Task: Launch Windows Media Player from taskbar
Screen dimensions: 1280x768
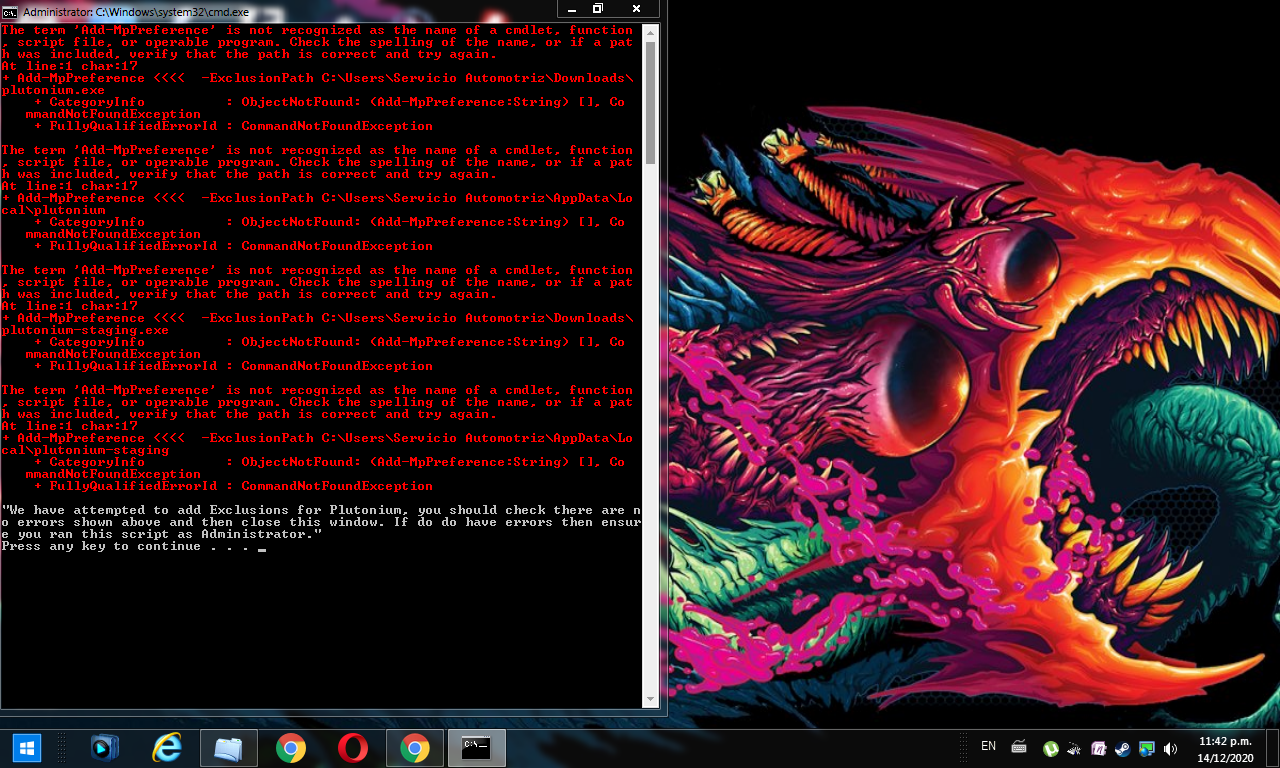Action: 105,748
